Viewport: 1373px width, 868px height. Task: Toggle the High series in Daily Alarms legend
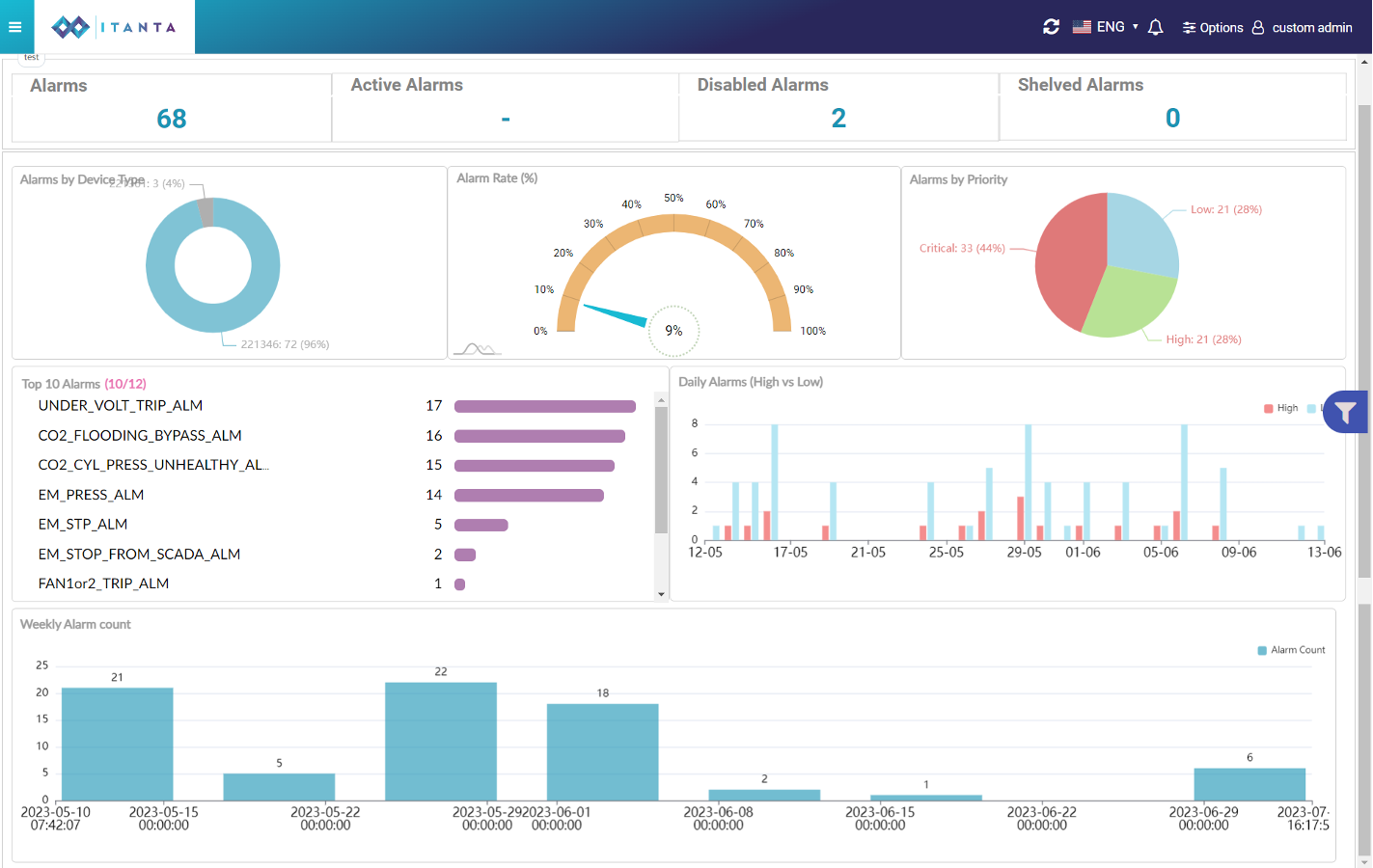(x=1280, y=408)
